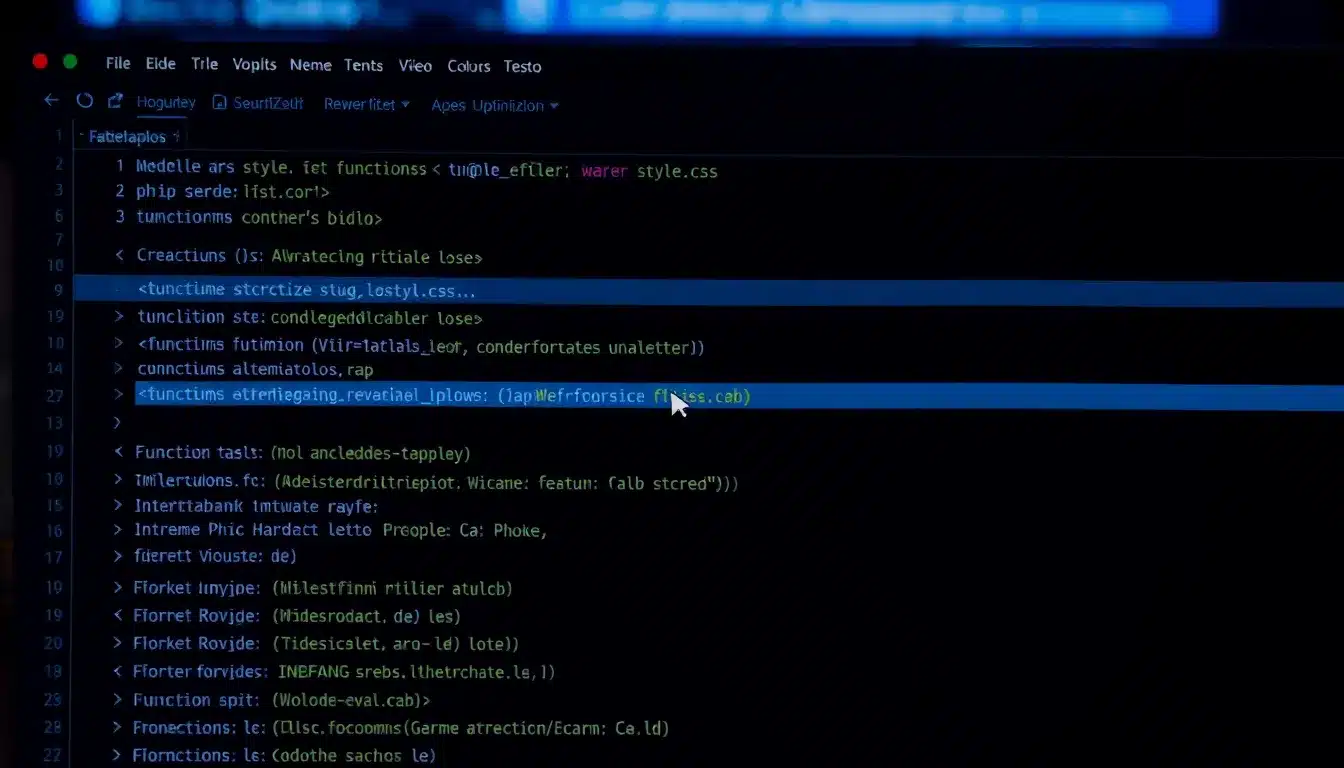This screenshot has width=1344, height=768.
Task: Click style.css in the first code line
Action: pos(676,171)
